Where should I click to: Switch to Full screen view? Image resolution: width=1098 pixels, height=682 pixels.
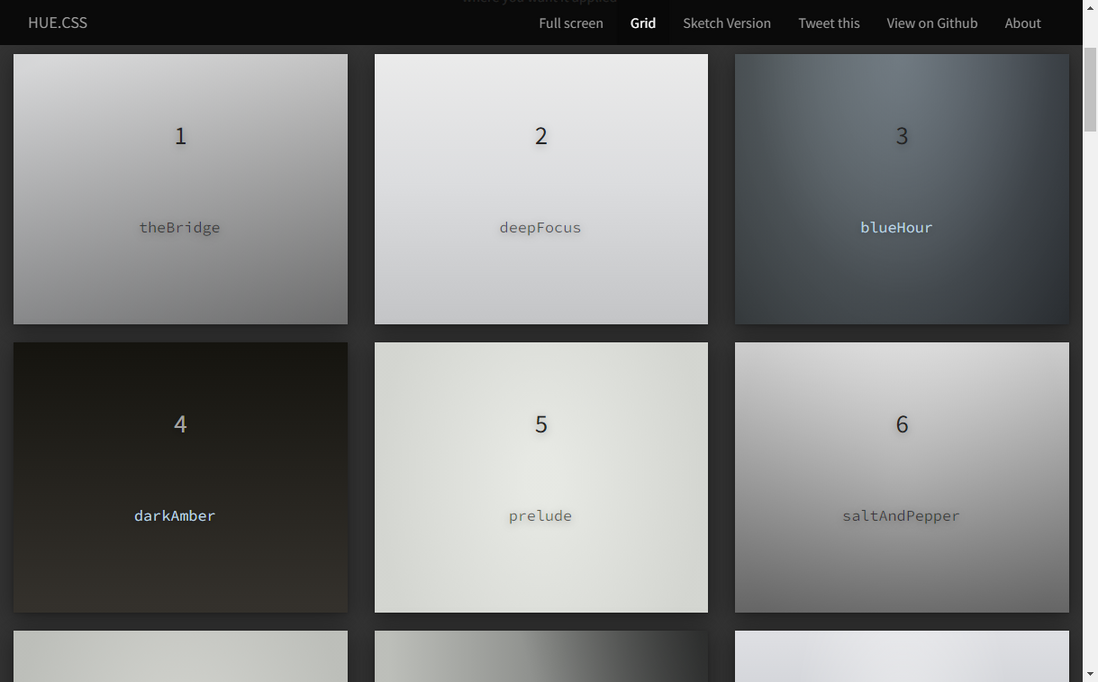pyautogui.click(x=571, y=23)
